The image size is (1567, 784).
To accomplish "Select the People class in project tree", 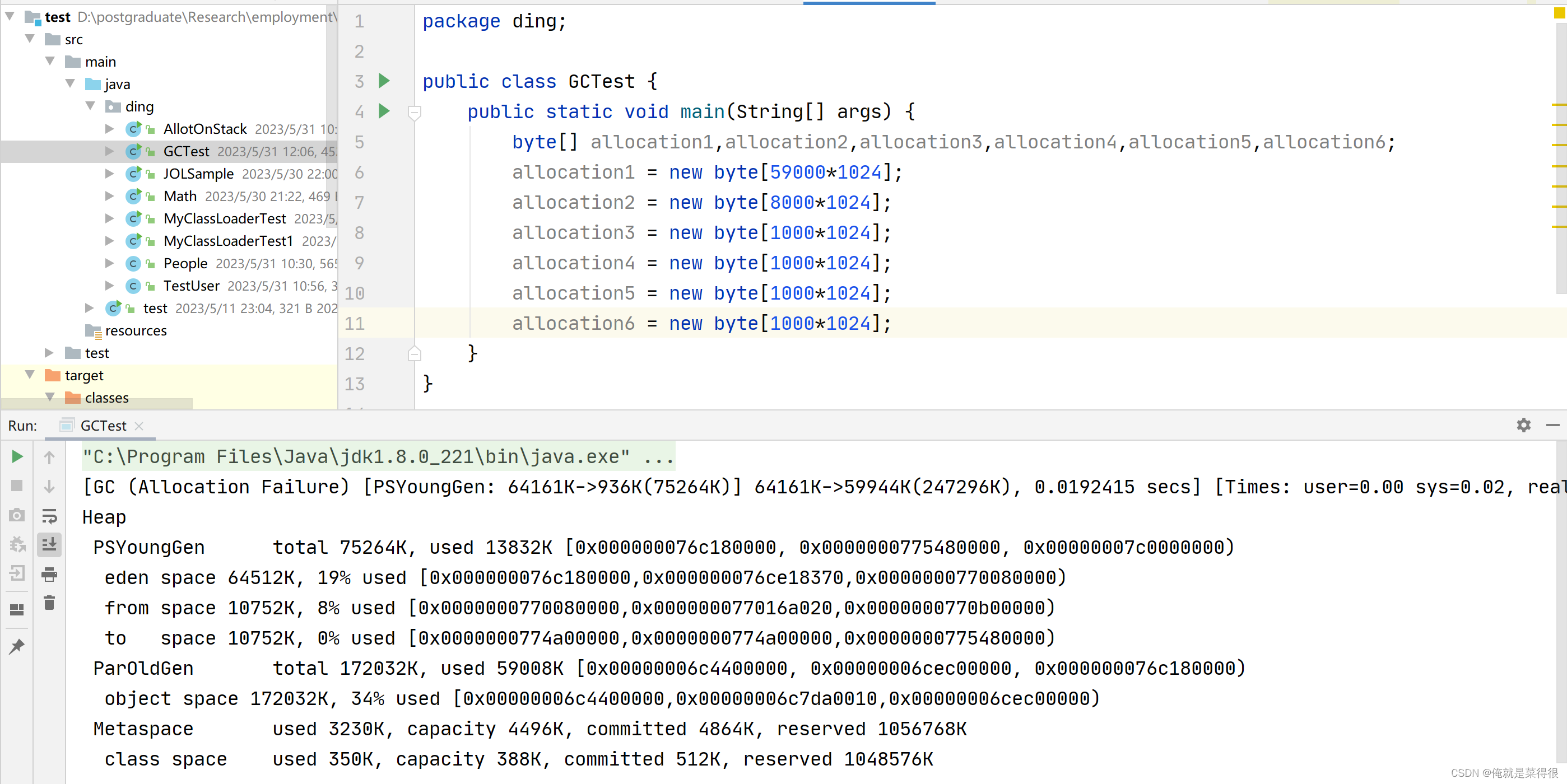I will 185,263.
